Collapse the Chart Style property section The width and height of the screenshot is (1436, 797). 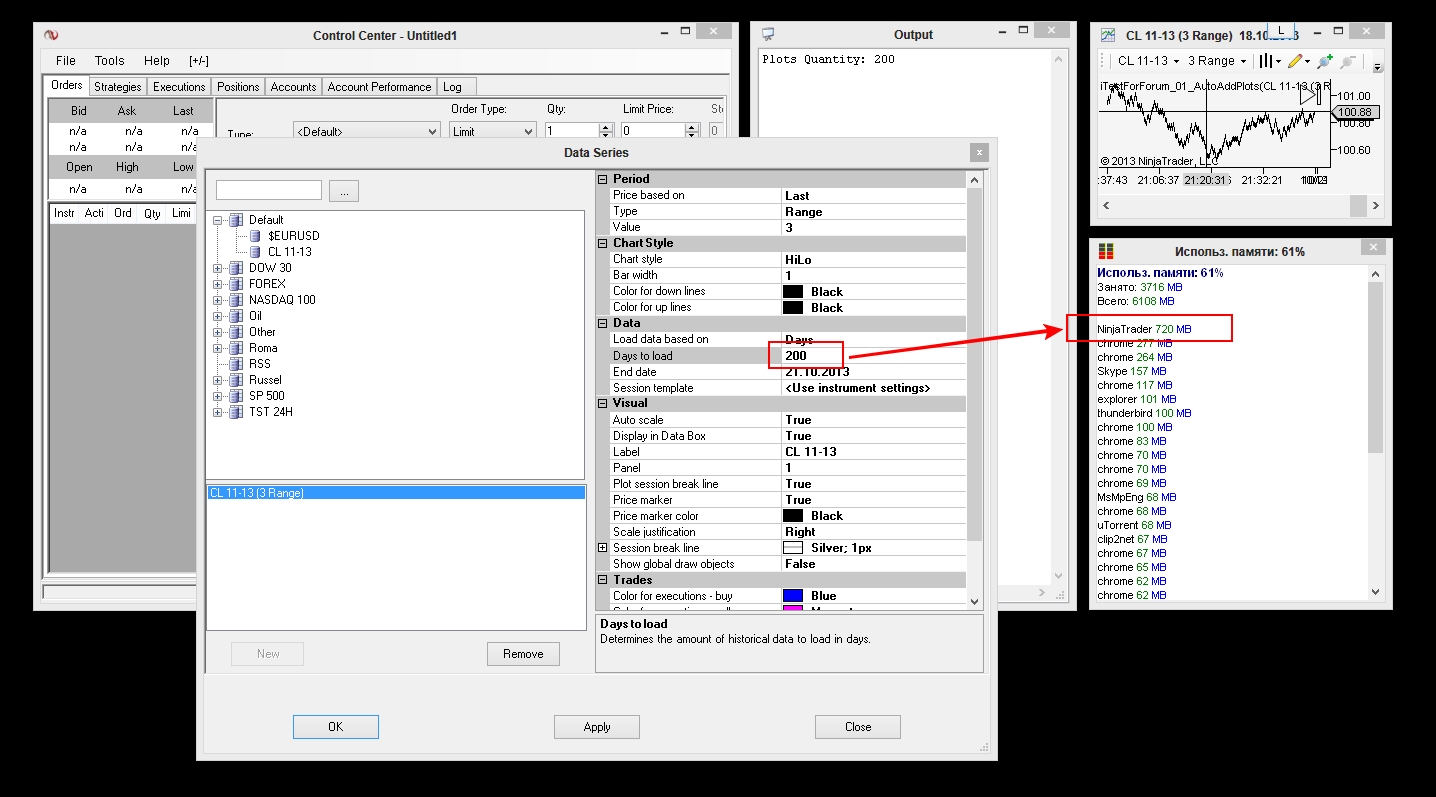603,243
